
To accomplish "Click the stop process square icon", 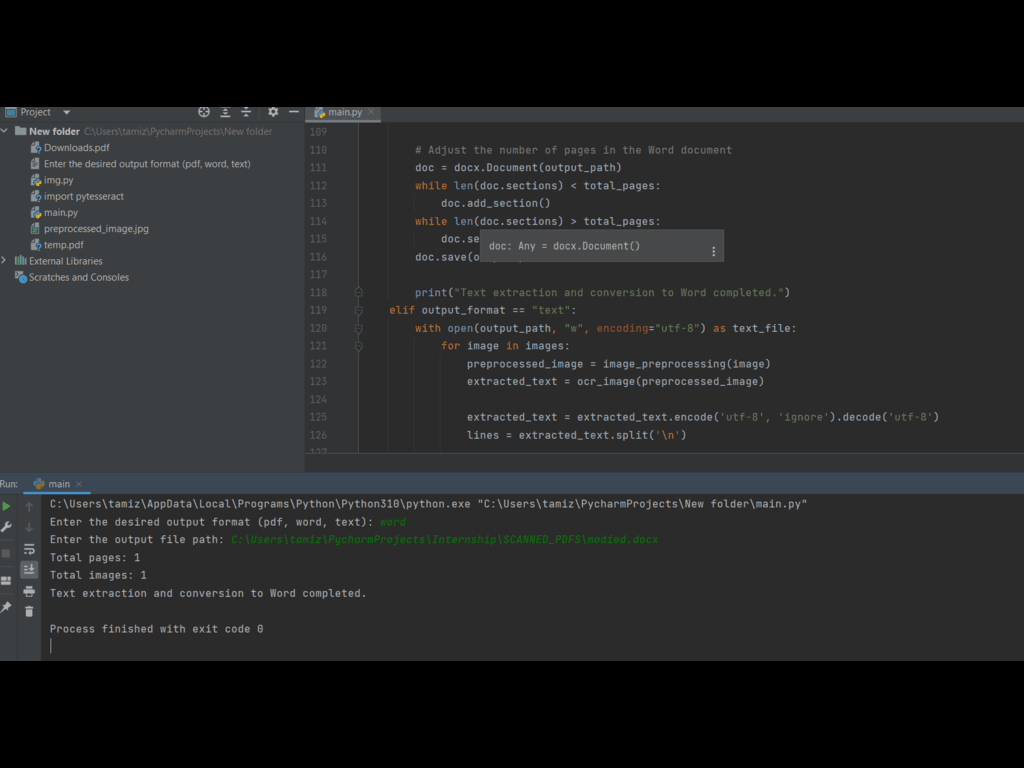I will coord(7,553).
